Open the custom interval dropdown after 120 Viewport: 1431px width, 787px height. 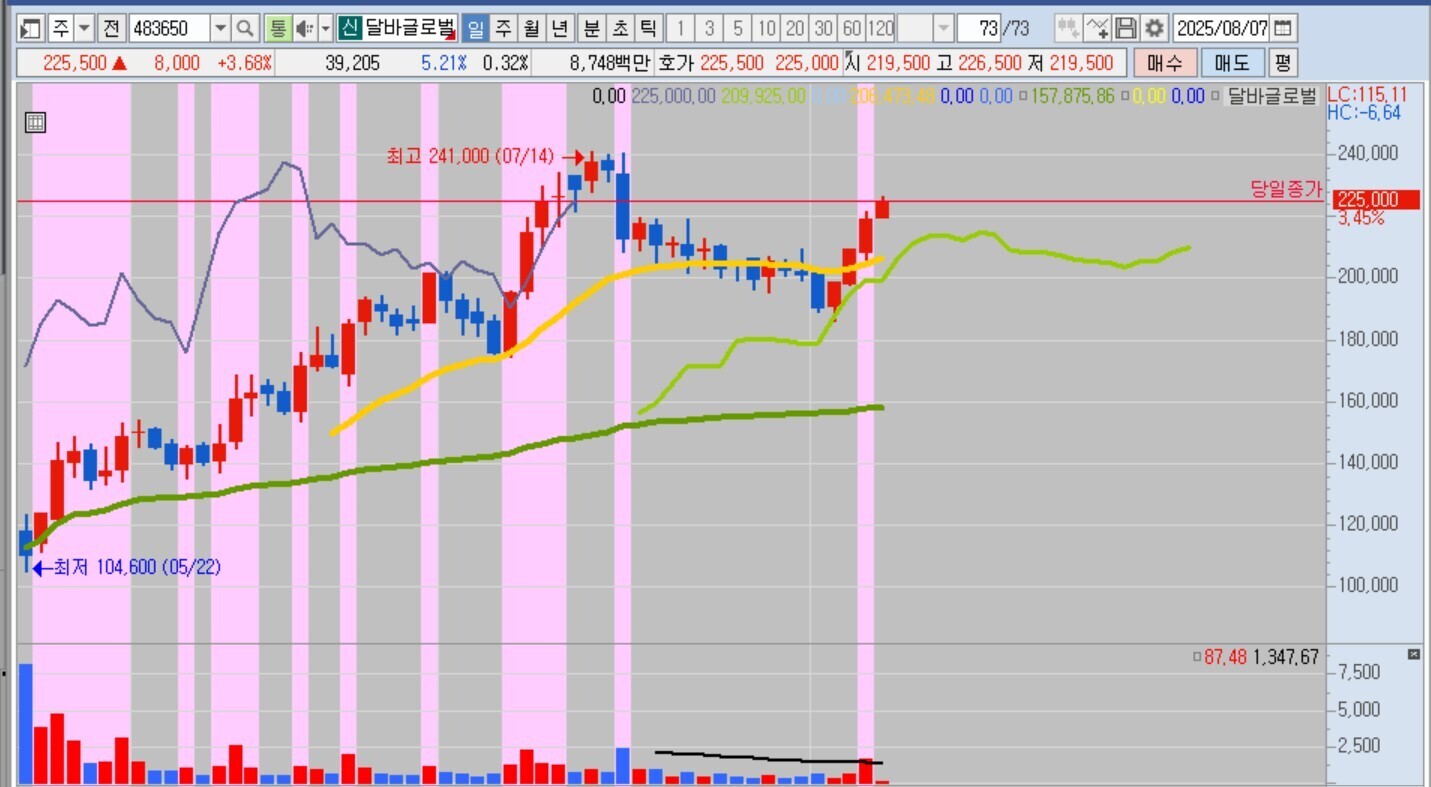coord(943,27)
